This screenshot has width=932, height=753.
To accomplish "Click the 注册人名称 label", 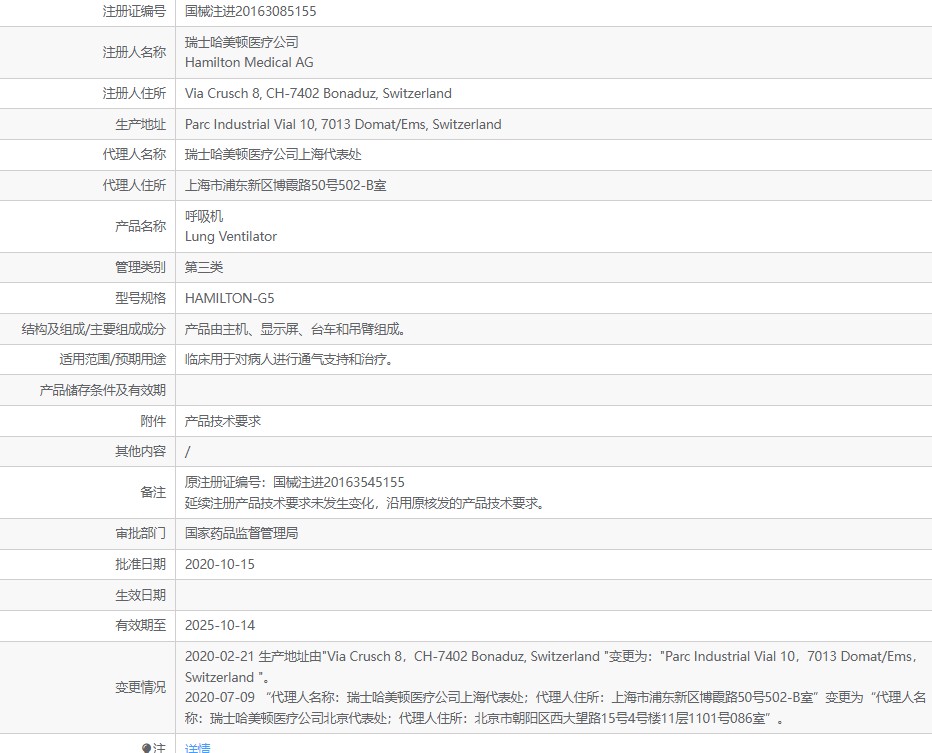I will 134,52.
